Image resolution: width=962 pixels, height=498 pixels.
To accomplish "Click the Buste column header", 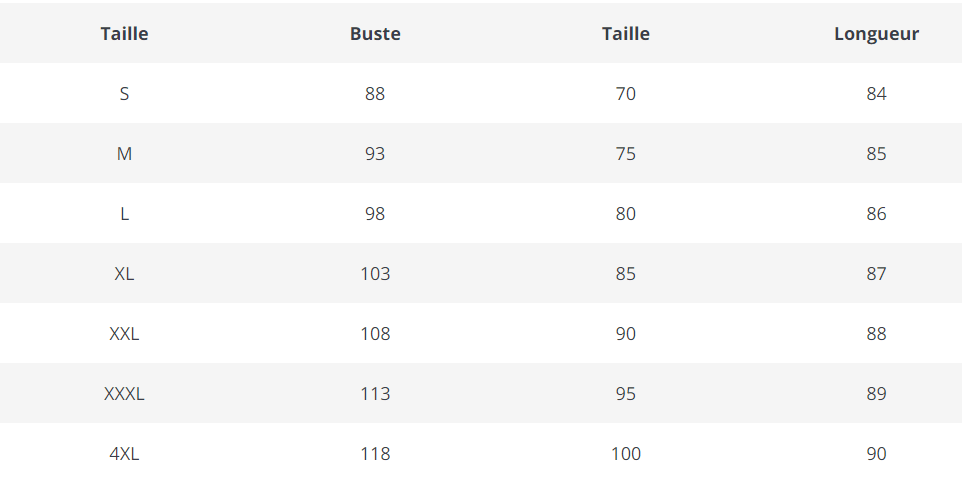I will [375, 33].
